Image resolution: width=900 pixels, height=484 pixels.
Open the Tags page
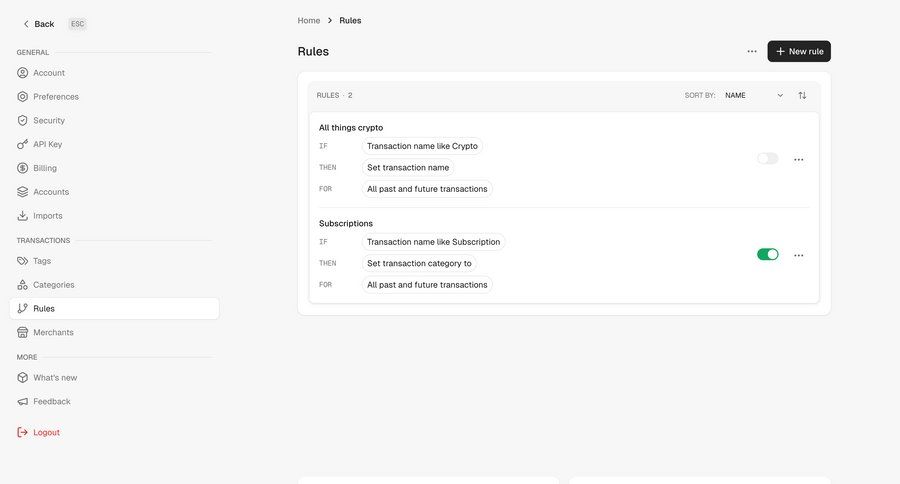tap(114, 261)
